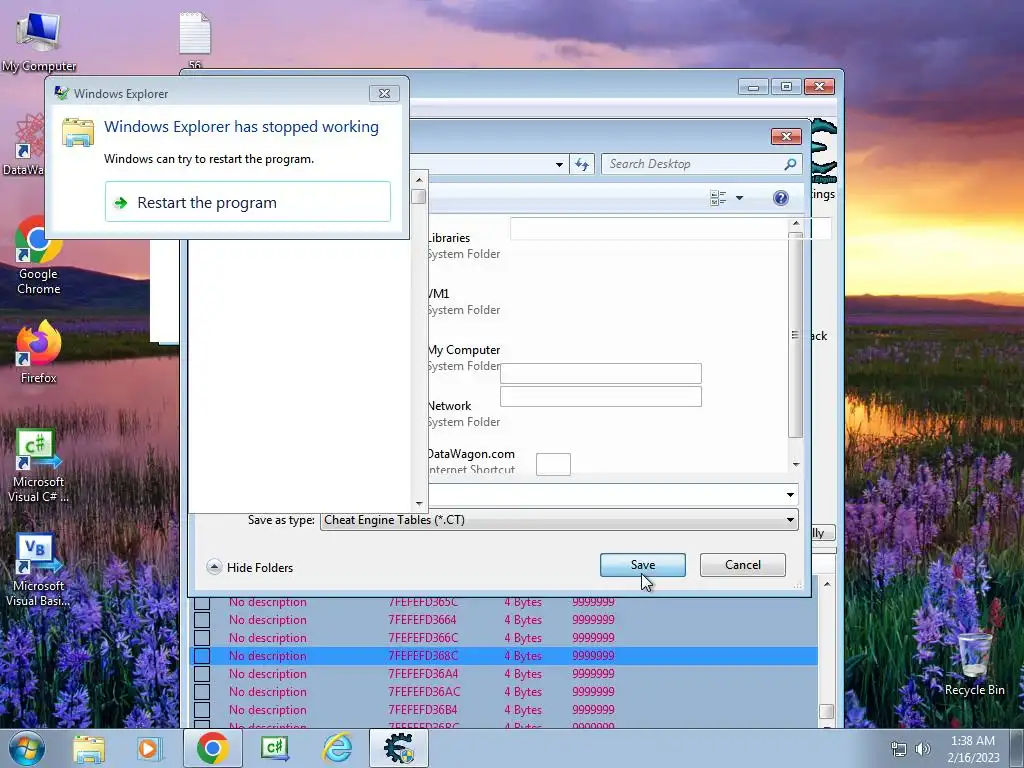Expand the address bar history arrow
Image resolution: width=1024 pixels, height=768 pixels.
(559, 165)
